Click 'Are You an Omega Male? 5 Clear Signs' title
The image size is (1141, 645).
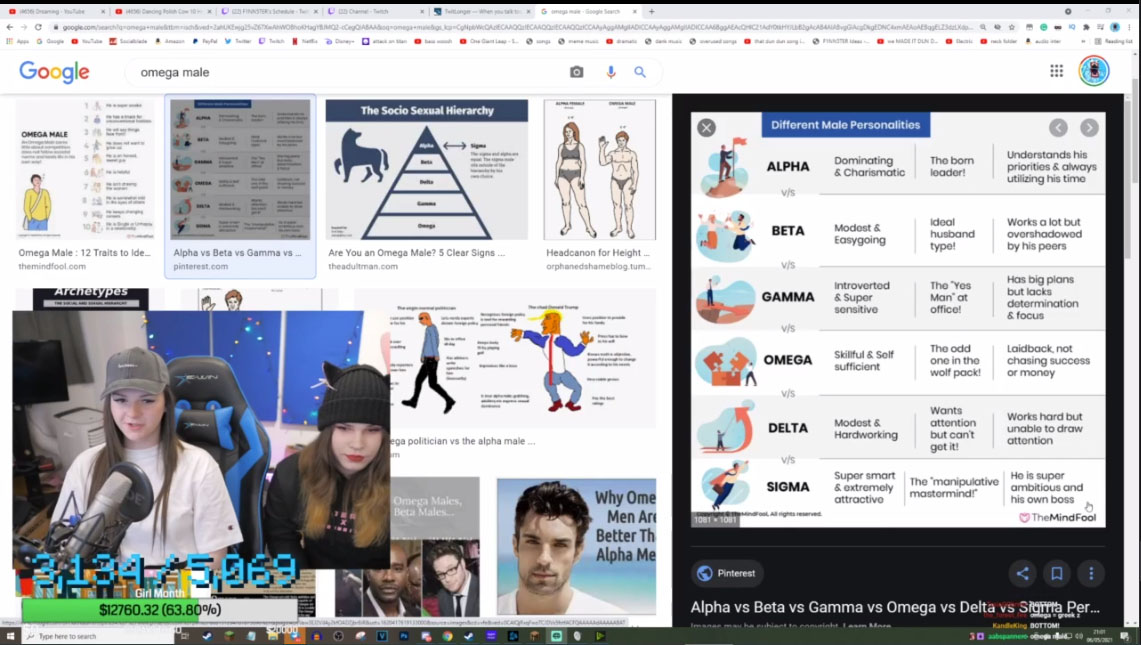tap(416, 253)
